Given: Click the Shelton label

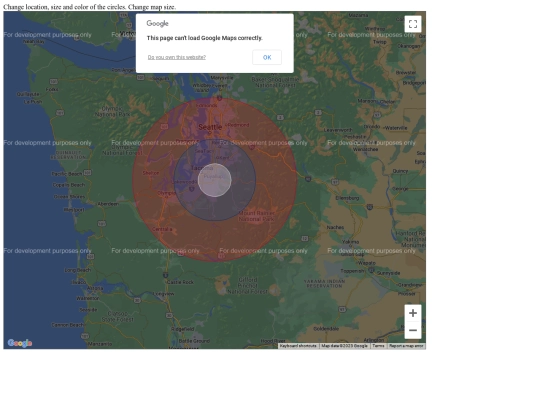Looking at the screenshot, I should 151,173.
